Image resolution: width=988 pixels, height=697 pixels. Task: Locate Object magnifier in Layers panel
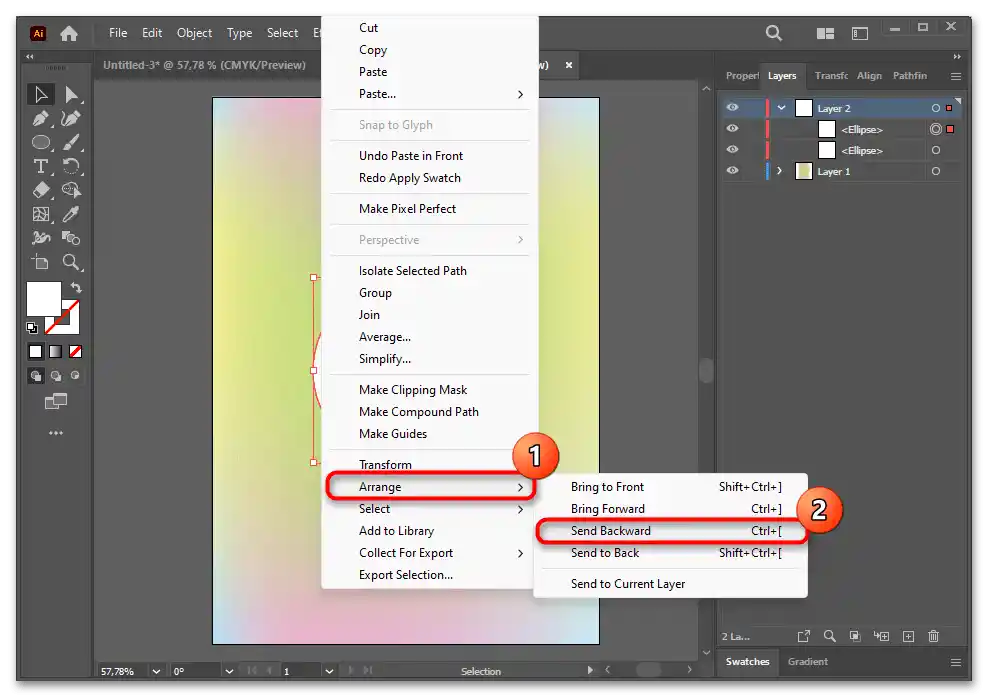coord(829,637)
